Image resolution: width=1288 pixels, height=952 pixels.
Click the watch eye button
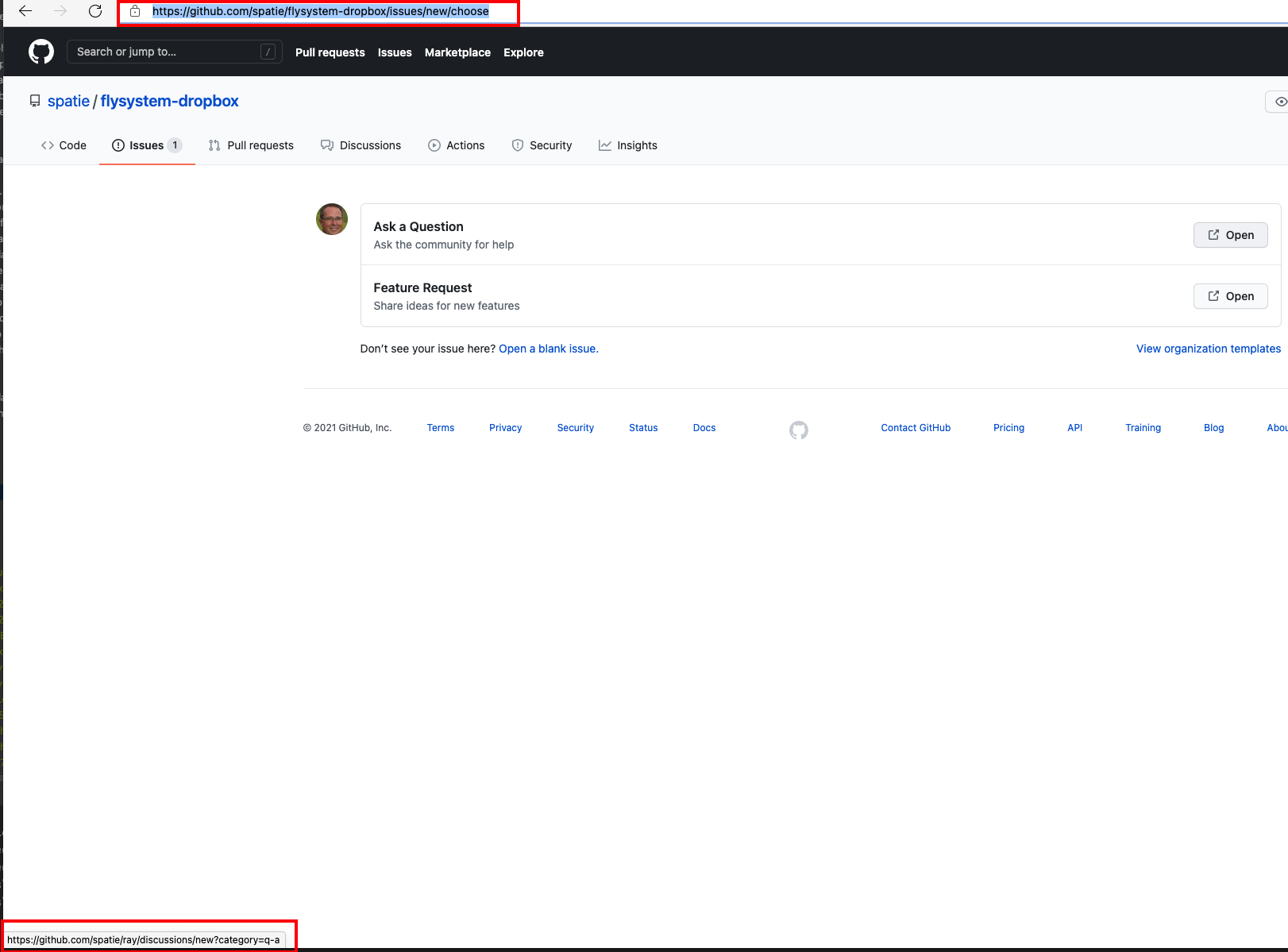click(x=1277, y=102)
